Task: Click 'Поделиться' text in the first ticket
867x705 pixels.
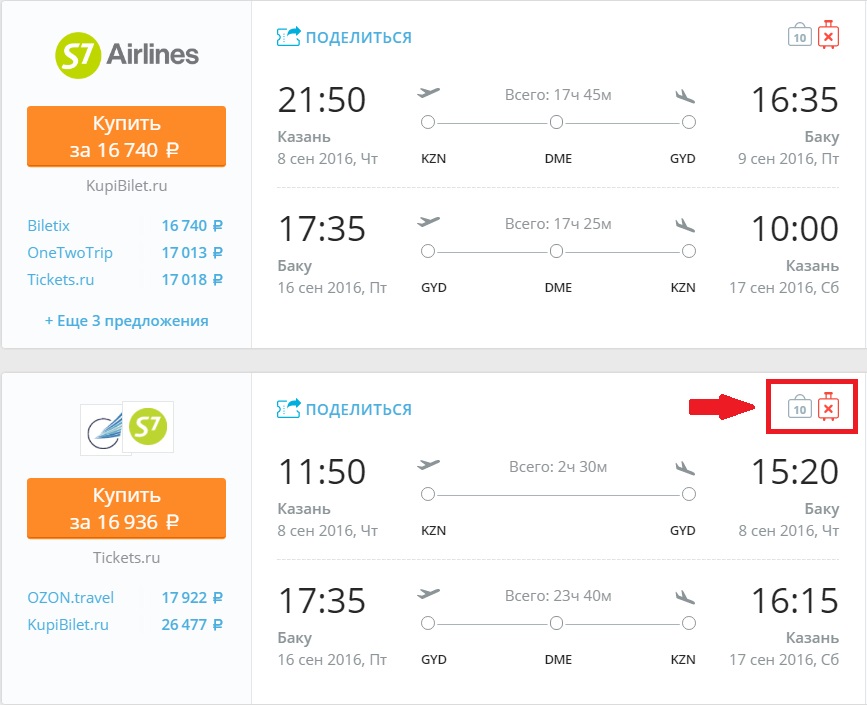Action: coord(358,38)
